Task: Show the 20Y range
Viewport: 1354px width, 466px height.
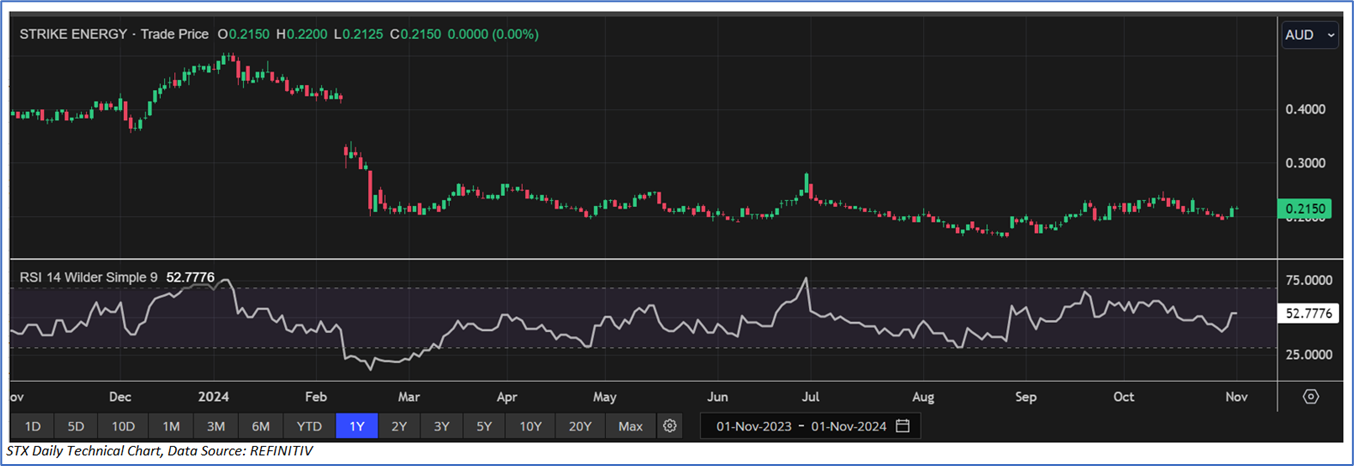Action: (580, 426)
